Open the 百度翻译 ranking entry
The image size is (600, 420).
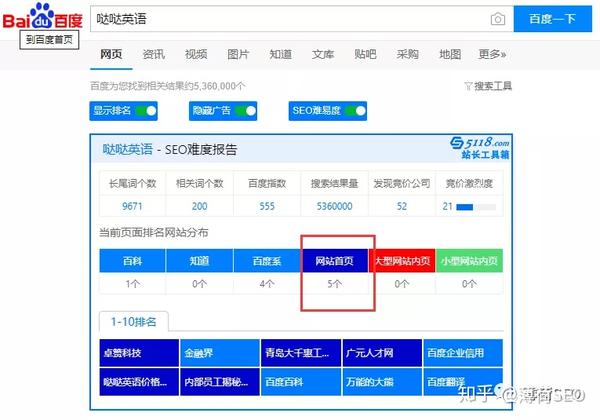tap(463, 382)
